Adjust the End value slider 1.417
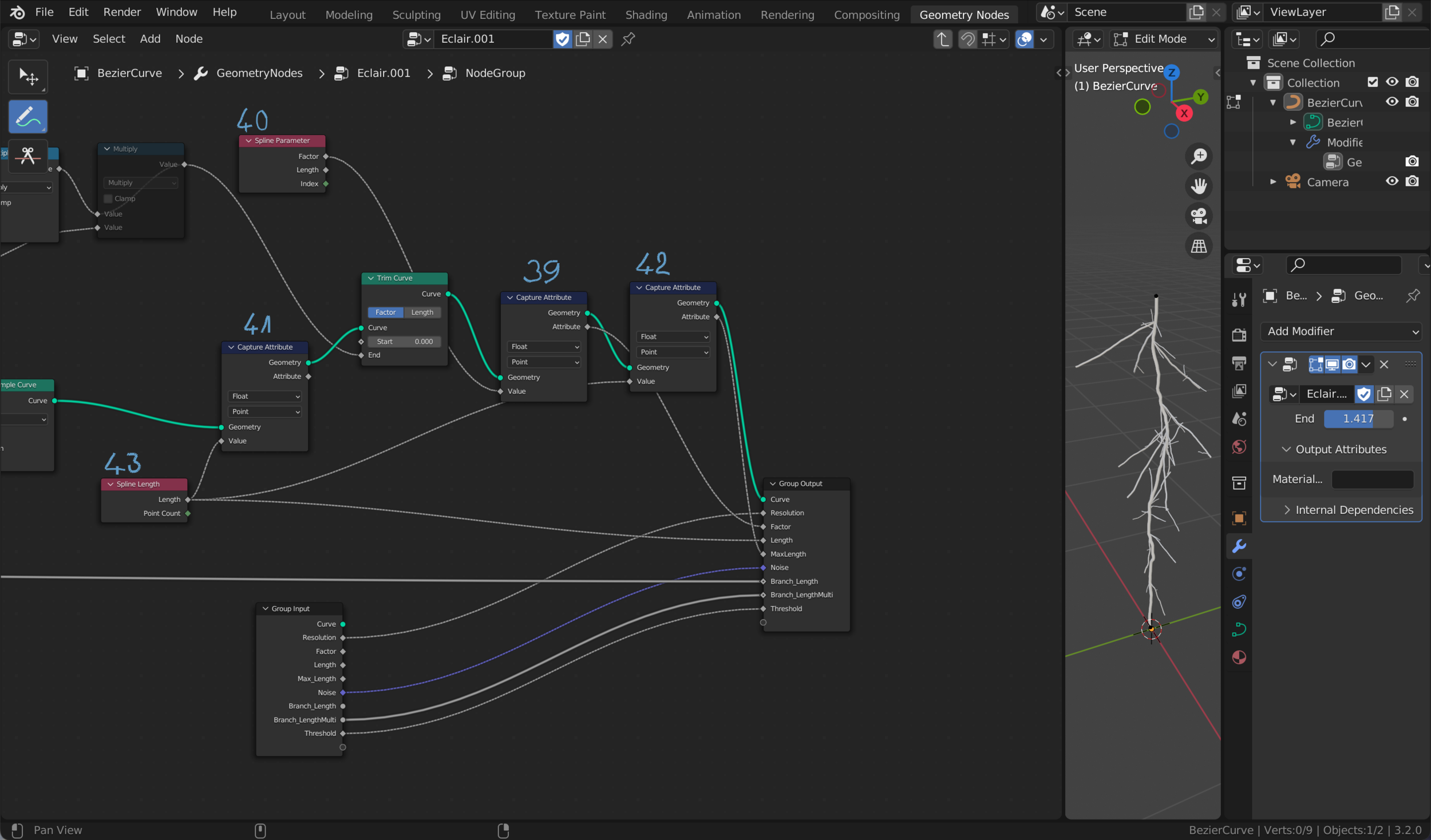The image size is (1431, 840). (1358, 419)
